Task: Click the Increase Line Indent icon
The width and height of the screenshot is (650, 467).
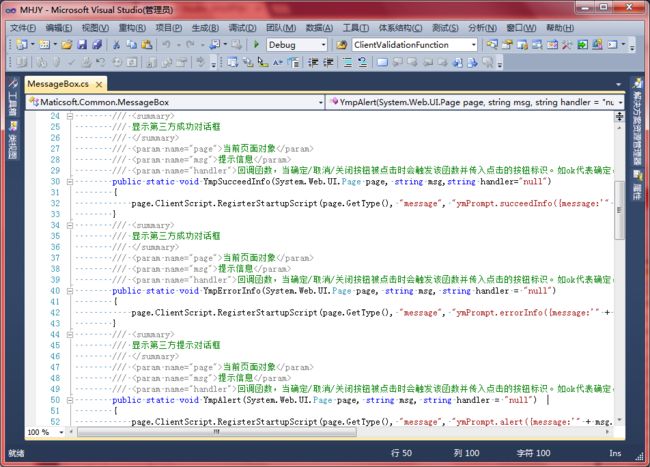Action: click(328, 62)
